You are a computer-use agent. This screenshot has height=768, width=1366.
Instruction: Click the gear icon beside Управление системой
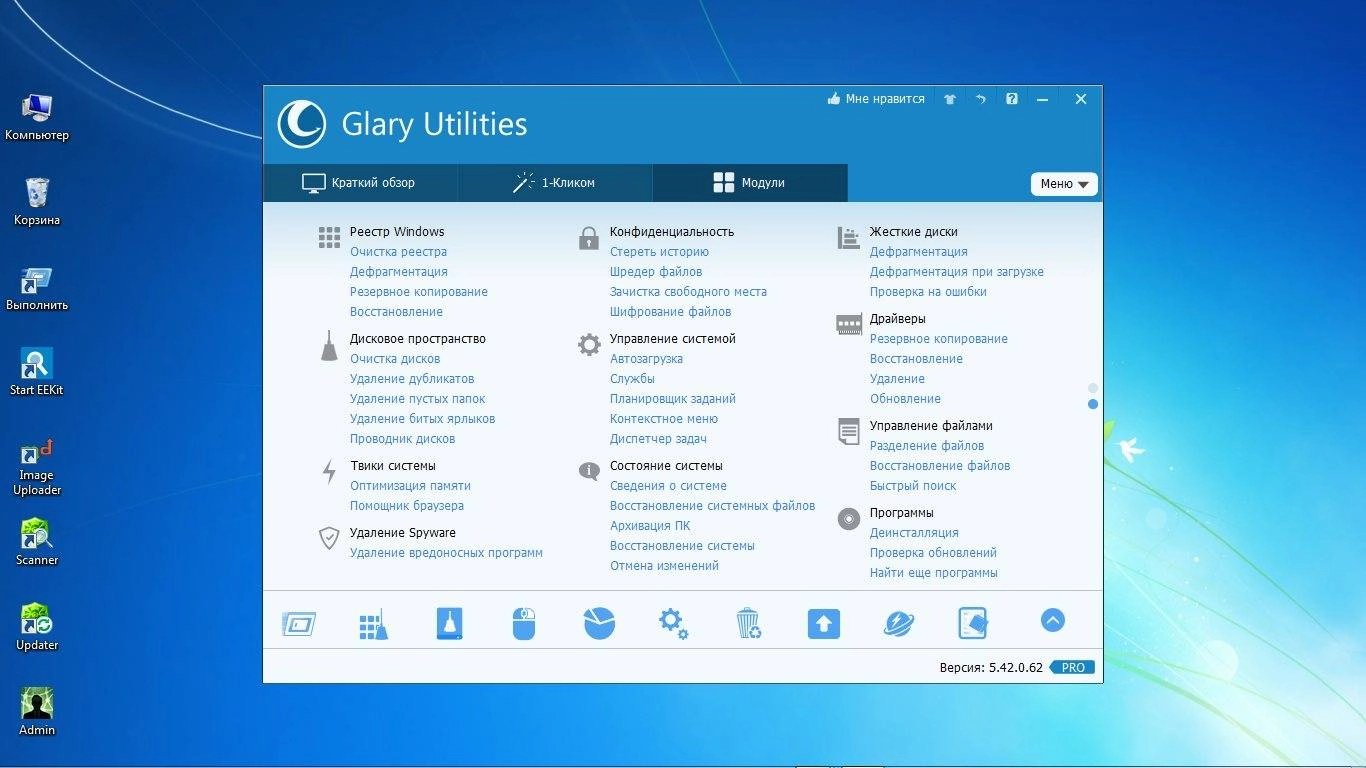point(589,345)
